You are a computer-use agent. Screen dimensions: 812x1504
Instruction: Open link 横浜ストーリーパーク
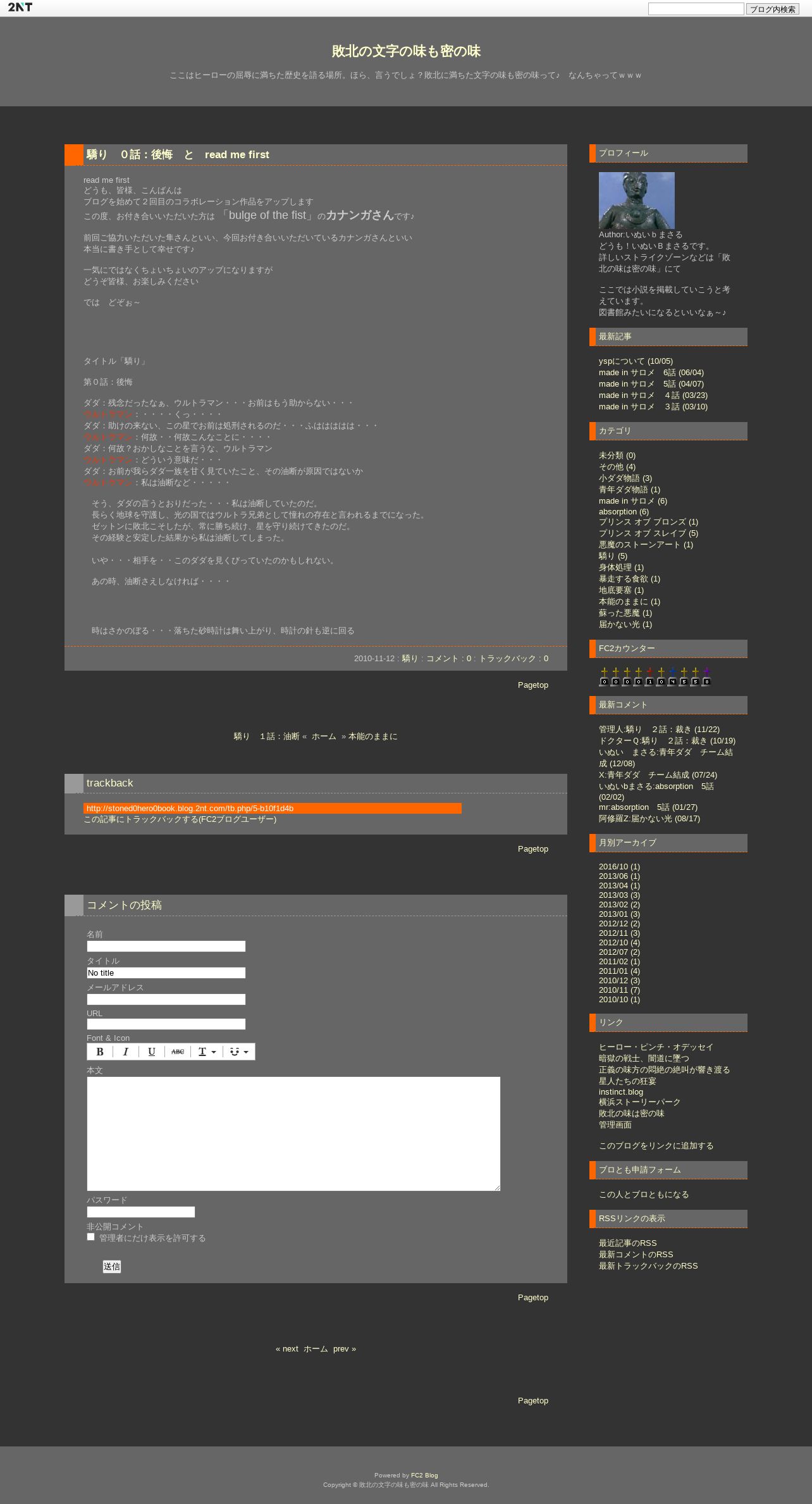pyautogui.click(x=639, y=1102)
